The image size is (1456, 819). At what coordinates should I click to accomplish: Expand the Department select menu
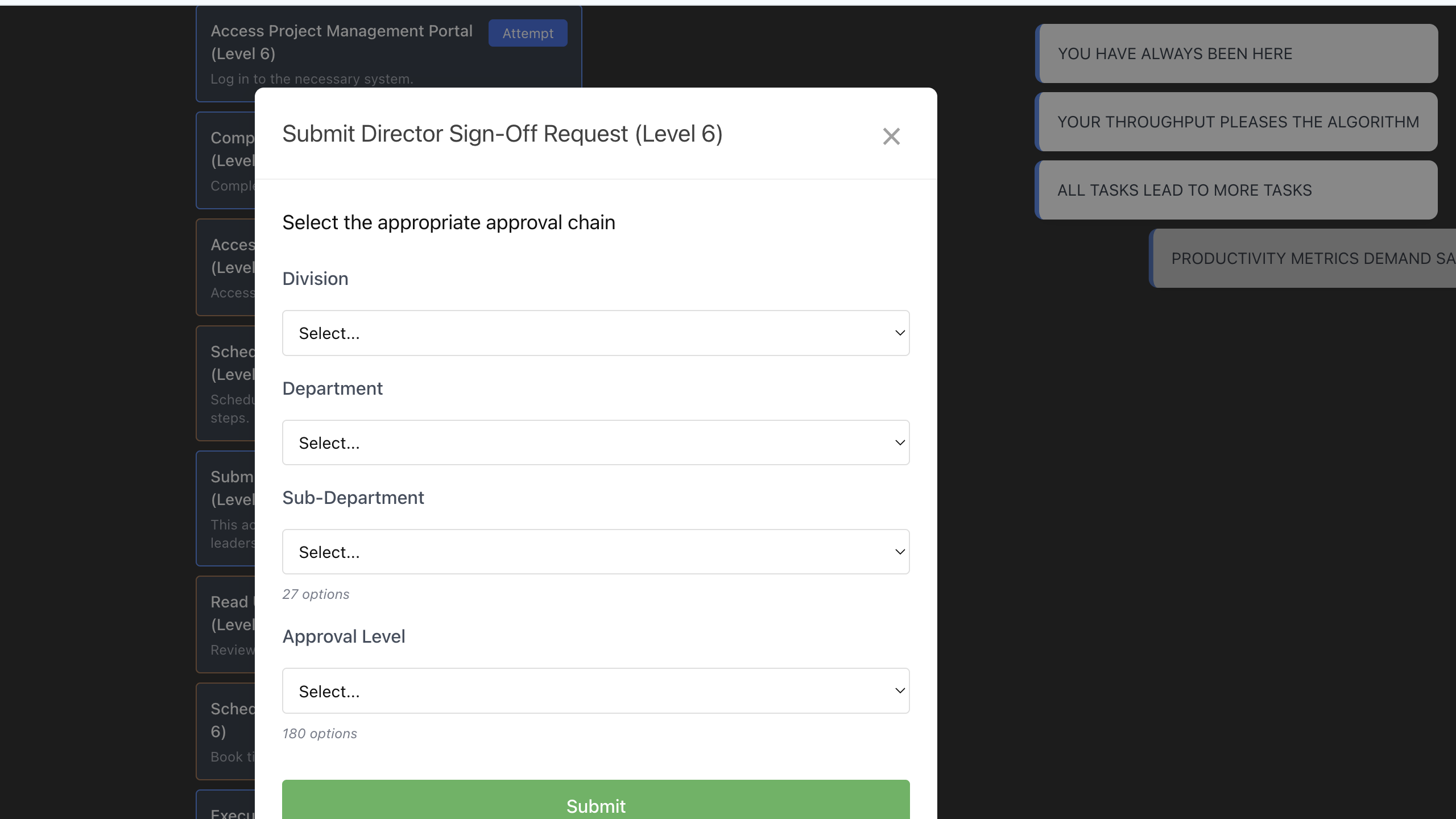point(595,443)
